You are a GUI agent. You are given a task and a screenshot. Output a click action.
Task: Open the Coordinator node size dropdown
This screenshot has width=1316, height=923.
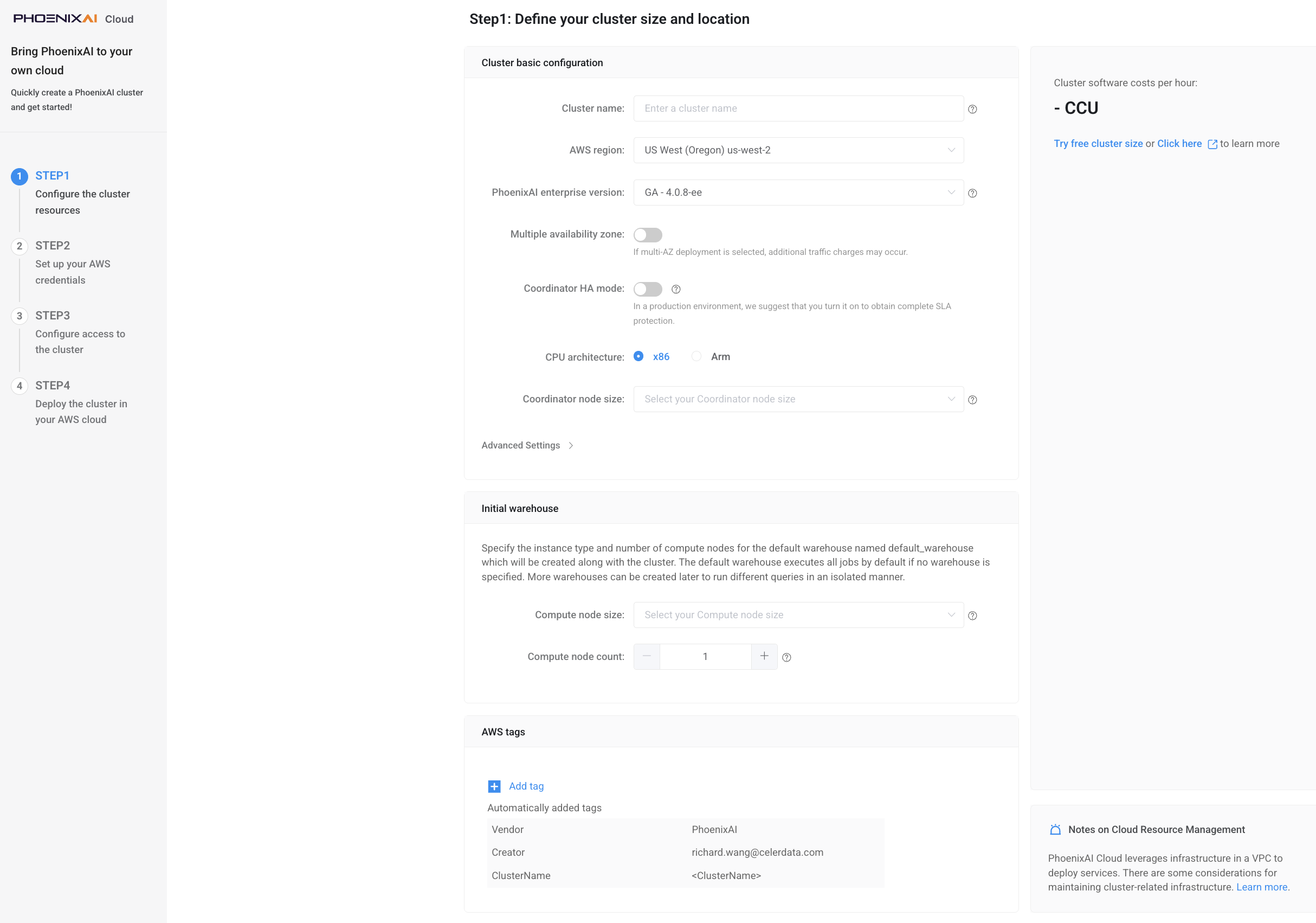[x=798, y=399]
